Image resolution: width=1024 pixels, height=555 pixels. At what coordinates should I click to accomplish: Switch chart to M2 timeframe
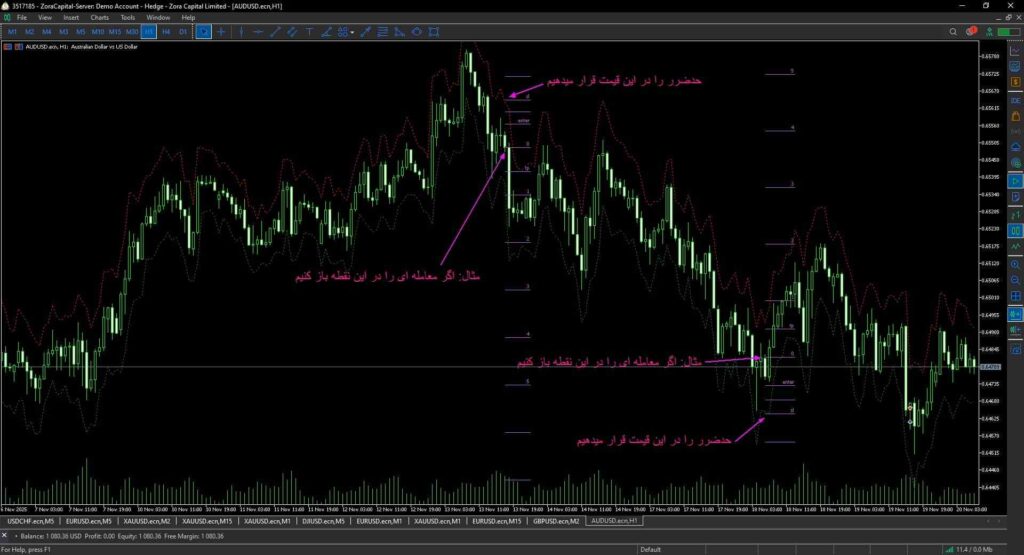29,31
